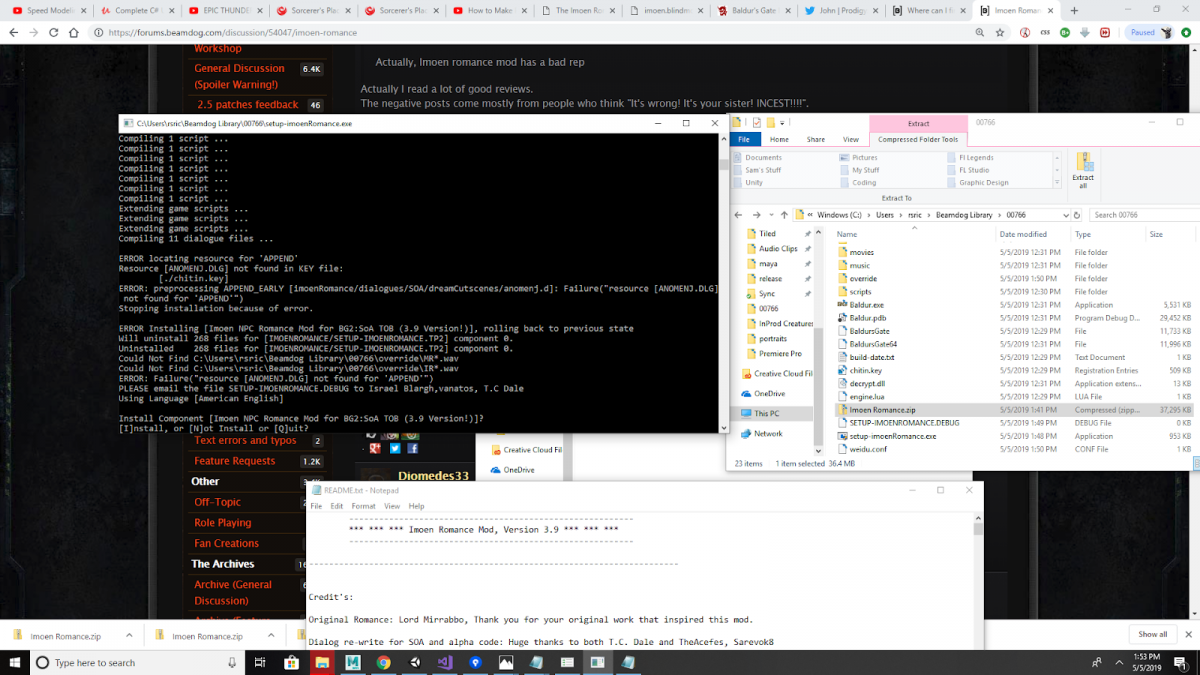Click the Creative Cloud Files sidebar entry
Viewport: 1200px width, 675px height.
(781, 373)
